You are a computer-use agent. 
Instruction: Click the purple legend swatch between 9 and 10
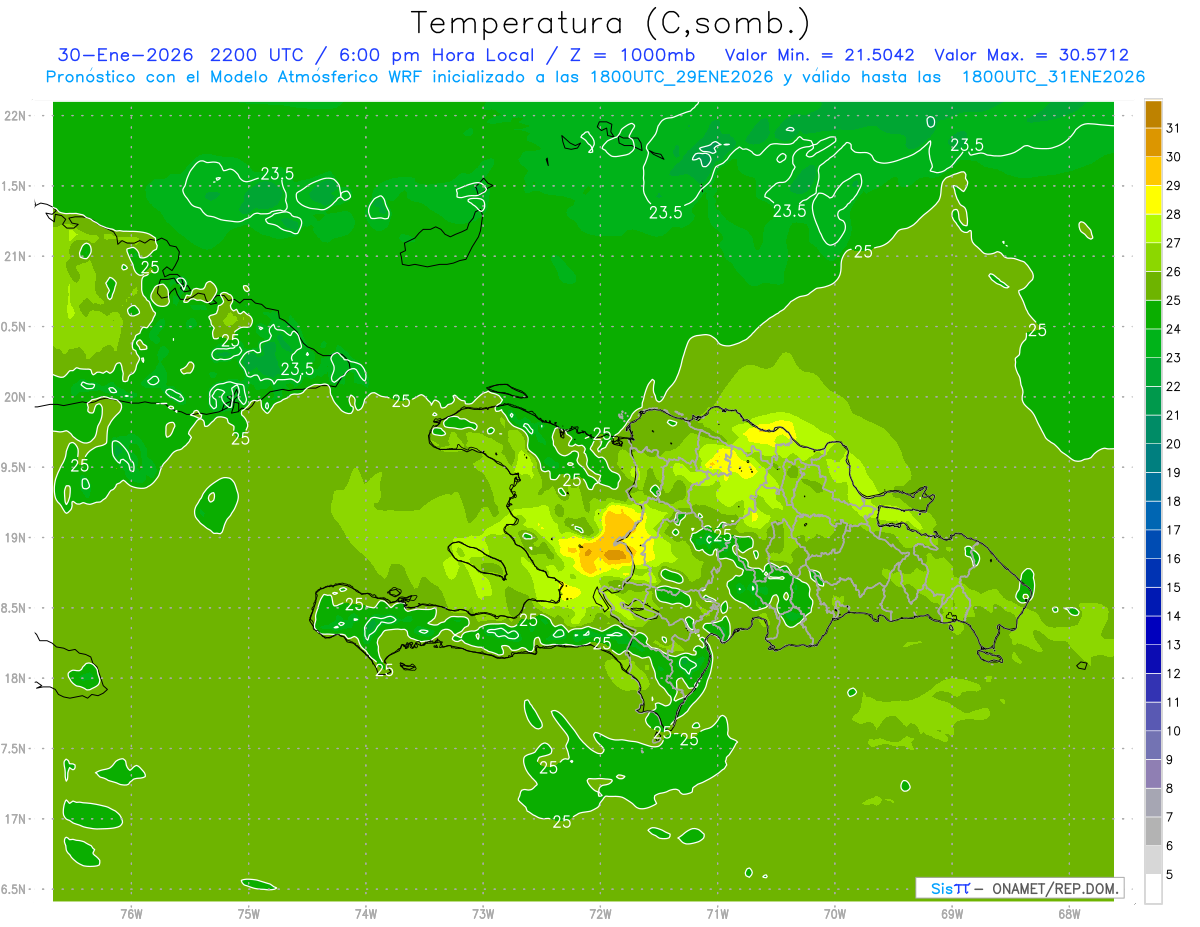[1153, 745]
